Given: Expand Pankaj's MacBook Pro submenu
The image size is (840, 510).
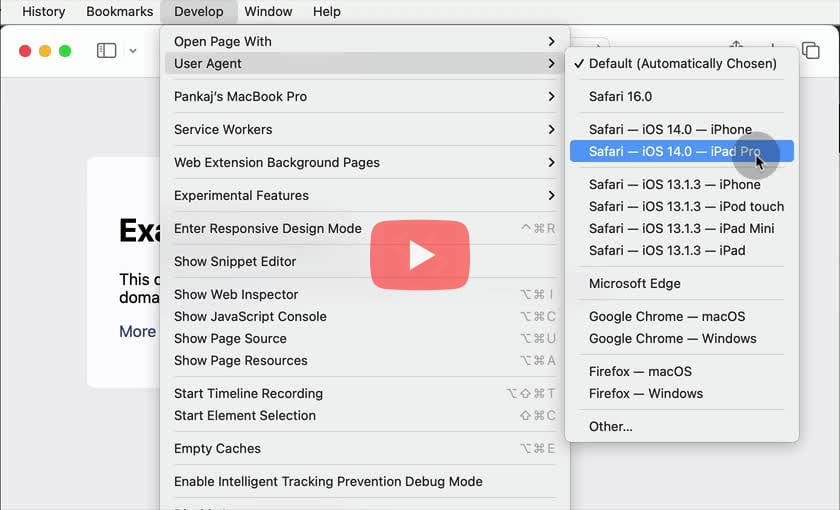Looking at the screenshot, I should coord(364,96).
